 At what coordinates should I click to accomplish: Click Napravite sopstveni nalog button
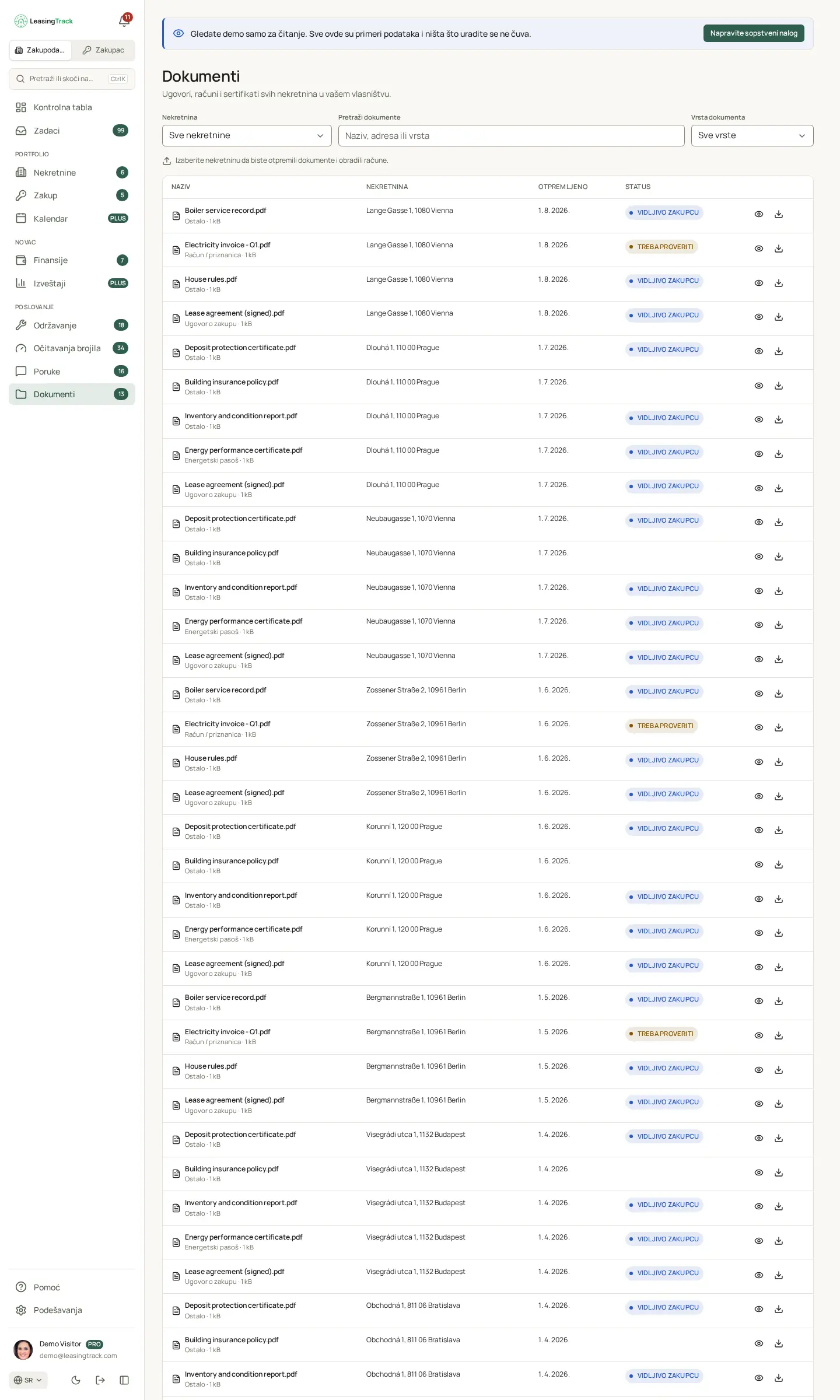[754, 33]
